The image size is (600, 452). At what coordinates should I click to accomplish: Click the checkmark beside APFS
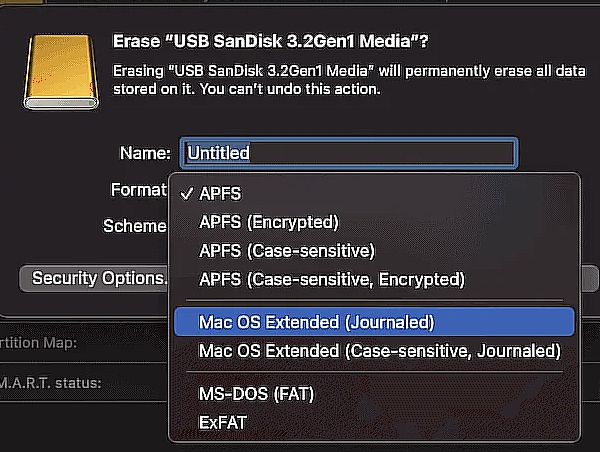(186, 193)
